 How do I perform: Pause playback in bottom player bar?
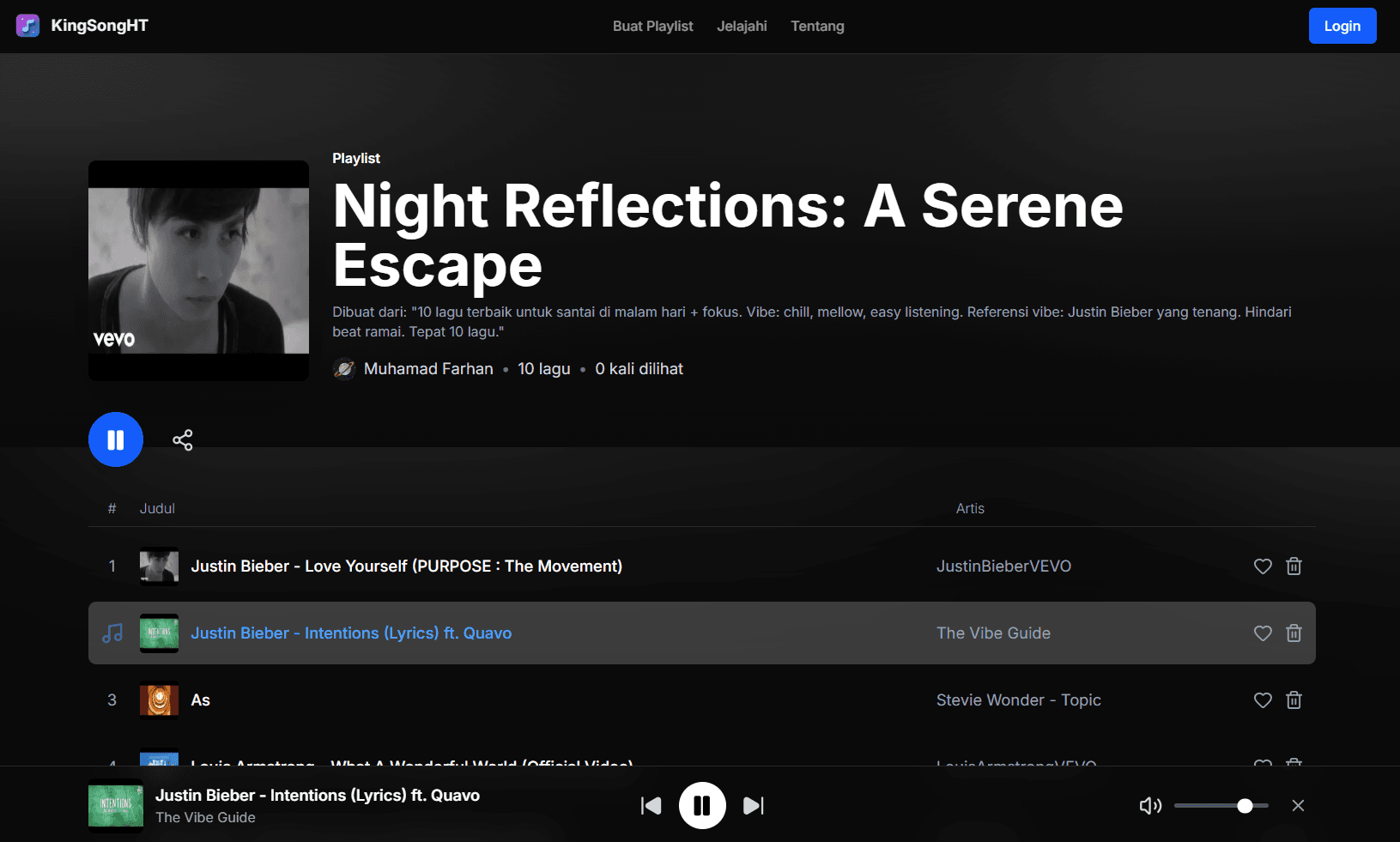pos(702,806)
